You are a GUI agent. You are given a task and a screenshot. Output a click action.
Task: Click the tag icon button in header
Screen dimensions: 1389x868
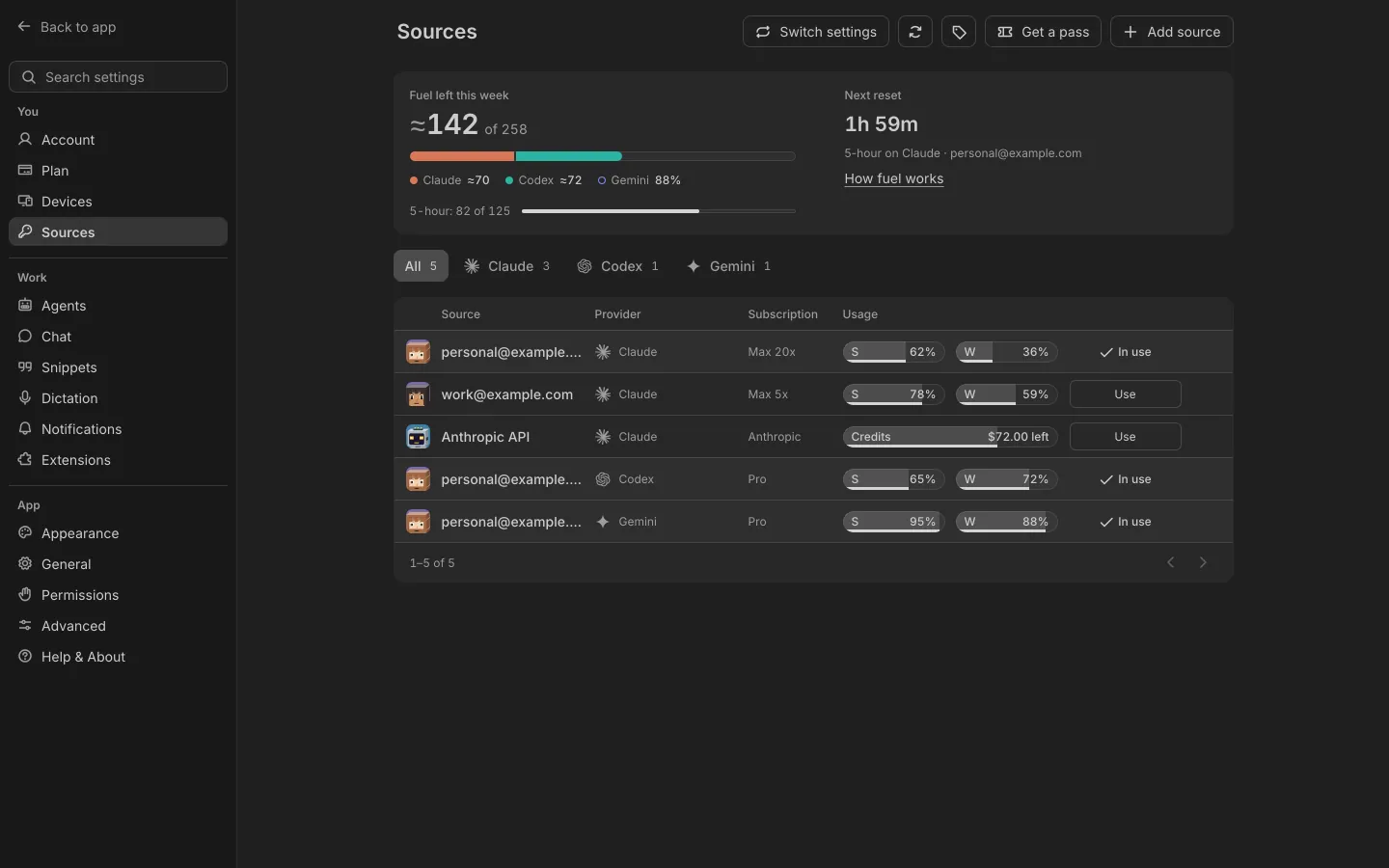959,32
